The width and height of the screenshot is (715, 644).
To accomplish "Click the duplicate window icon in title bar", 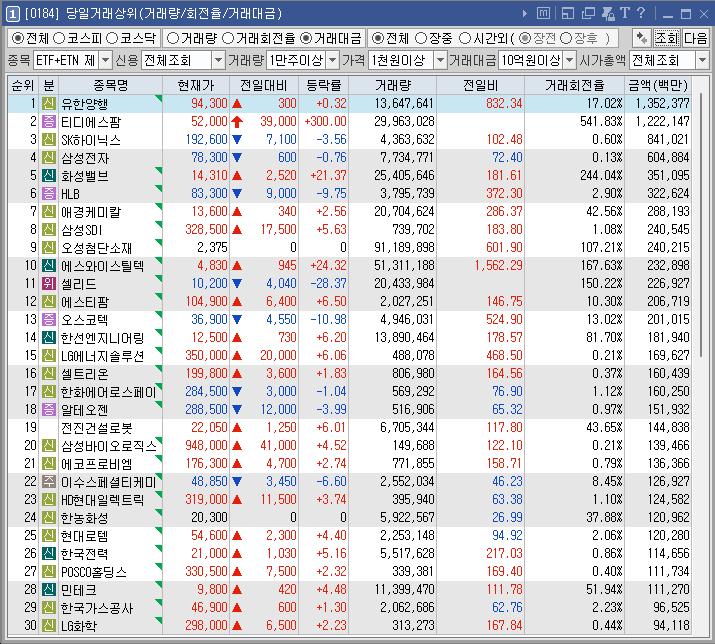I will click(588, 14).
